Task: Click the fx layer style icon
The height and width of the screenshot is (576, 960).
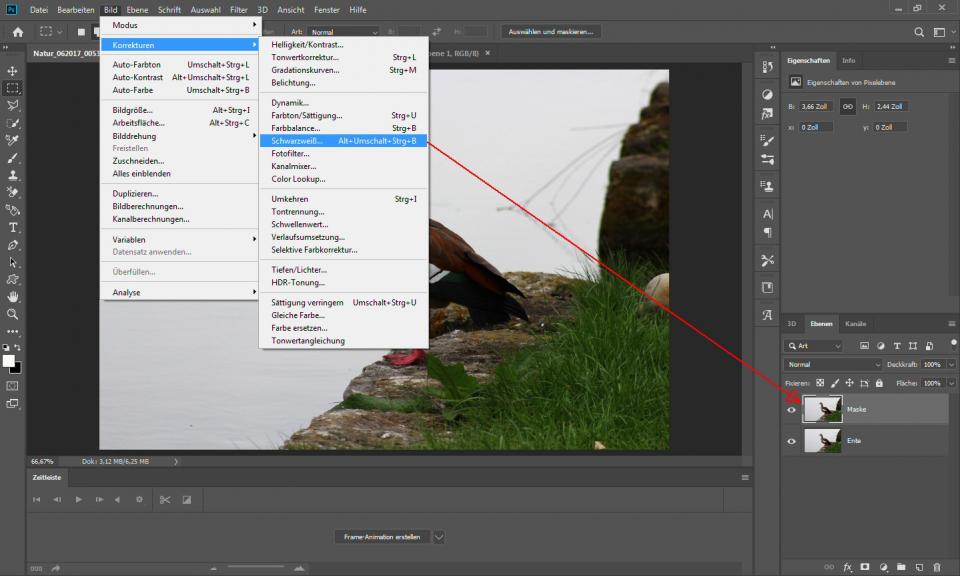Action: 847,567
